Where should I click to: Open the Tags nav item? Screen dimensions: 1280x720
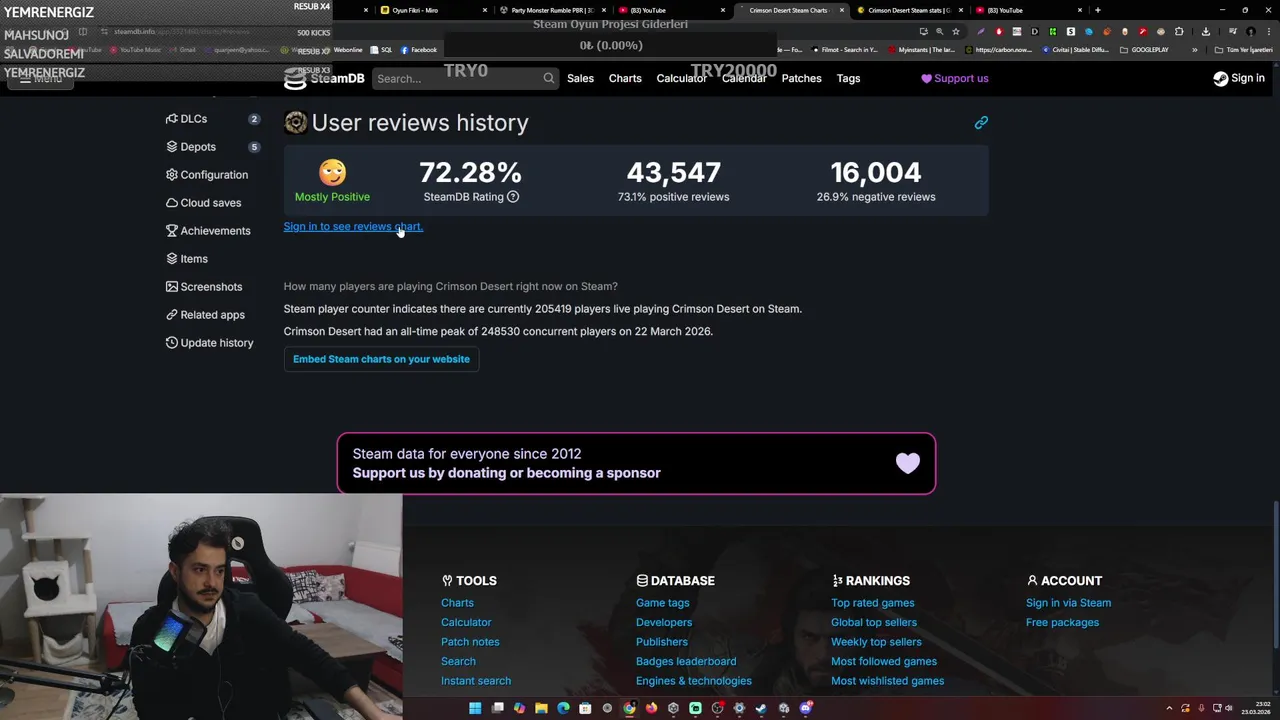click(848, 78)
